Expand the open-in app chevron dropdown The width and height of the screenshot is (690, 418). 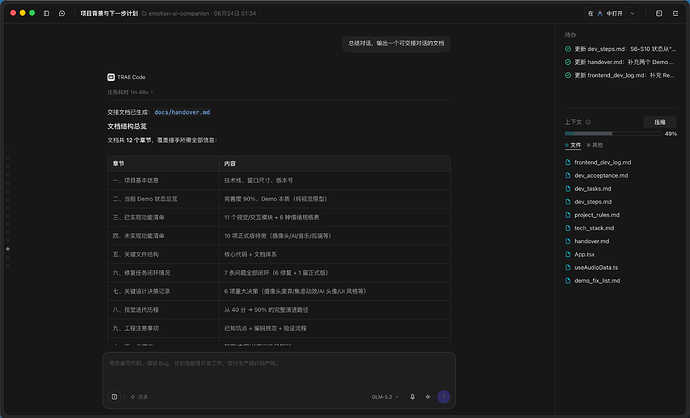tap(632, 13)
